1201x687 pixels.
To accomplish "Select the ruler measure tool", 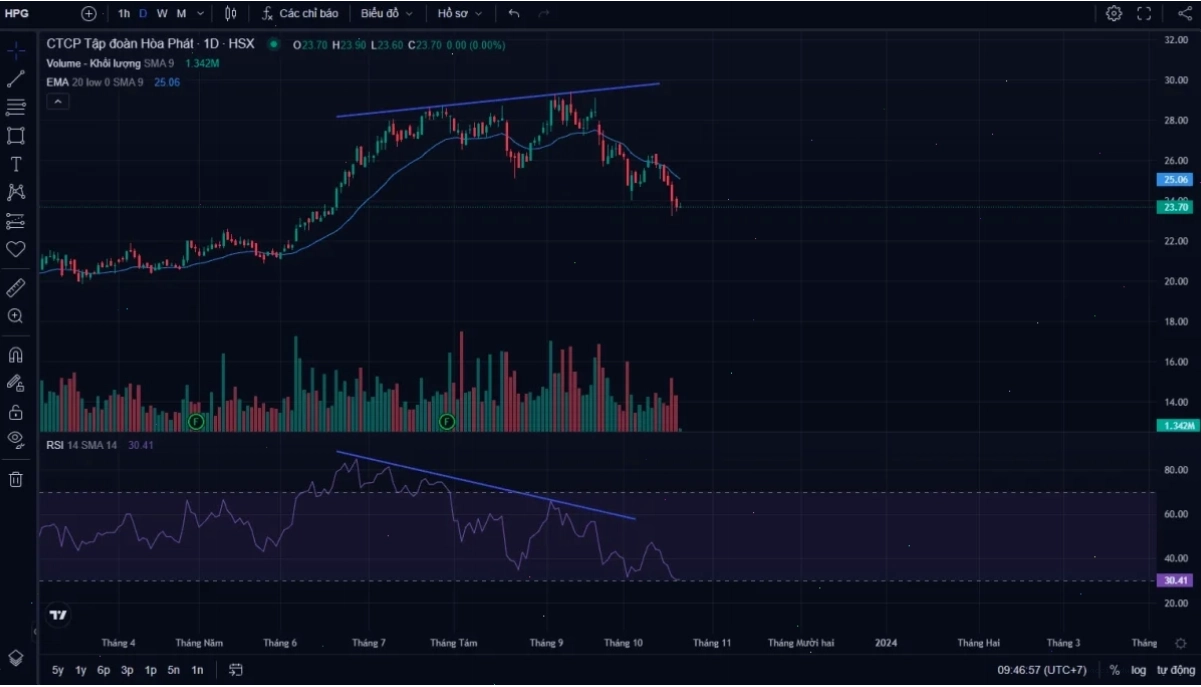I will click(16, 288).
